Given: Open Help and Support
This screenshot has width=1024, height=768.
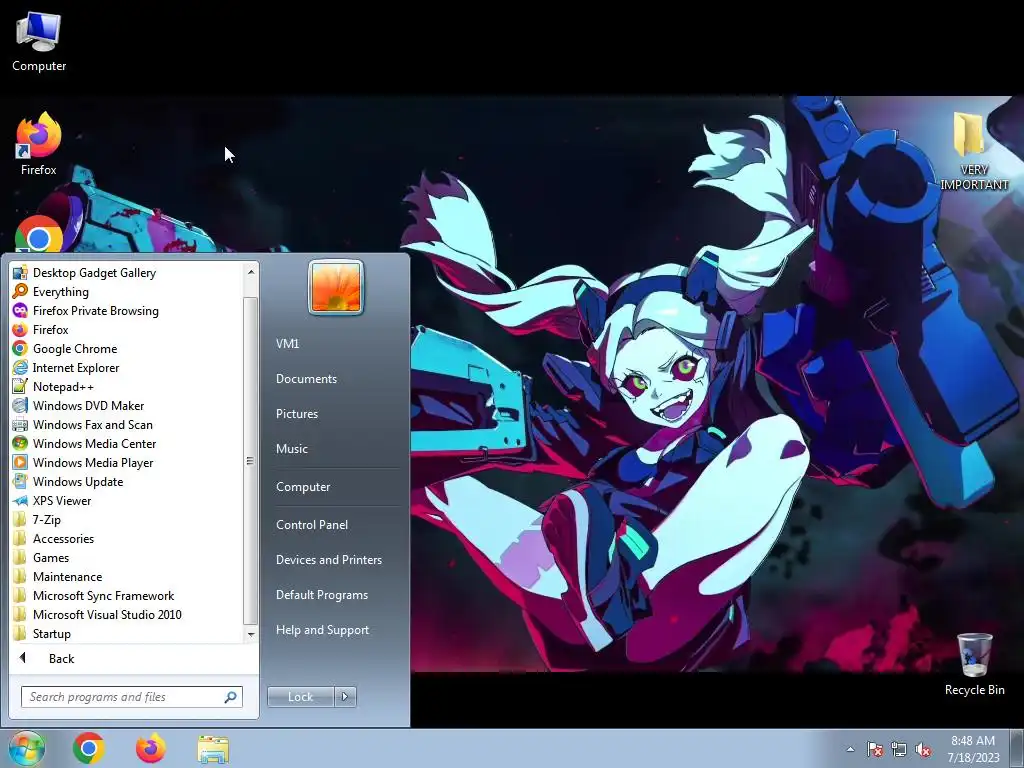Looking at the screenshot, I should (x=322, y=630).
